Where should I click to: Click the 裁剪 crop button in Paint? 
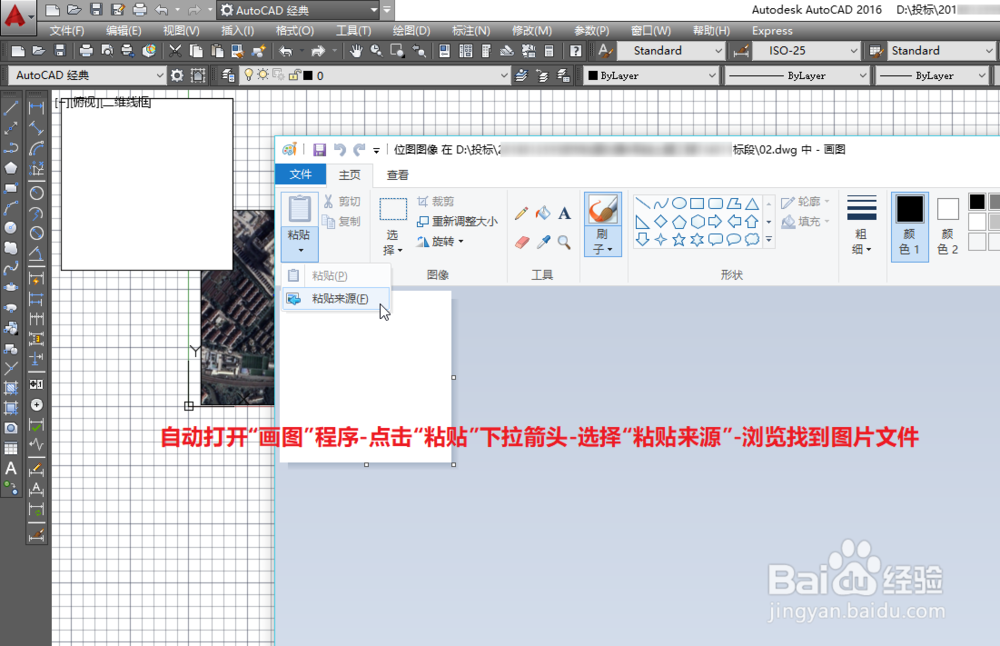[x=436, y=202]
